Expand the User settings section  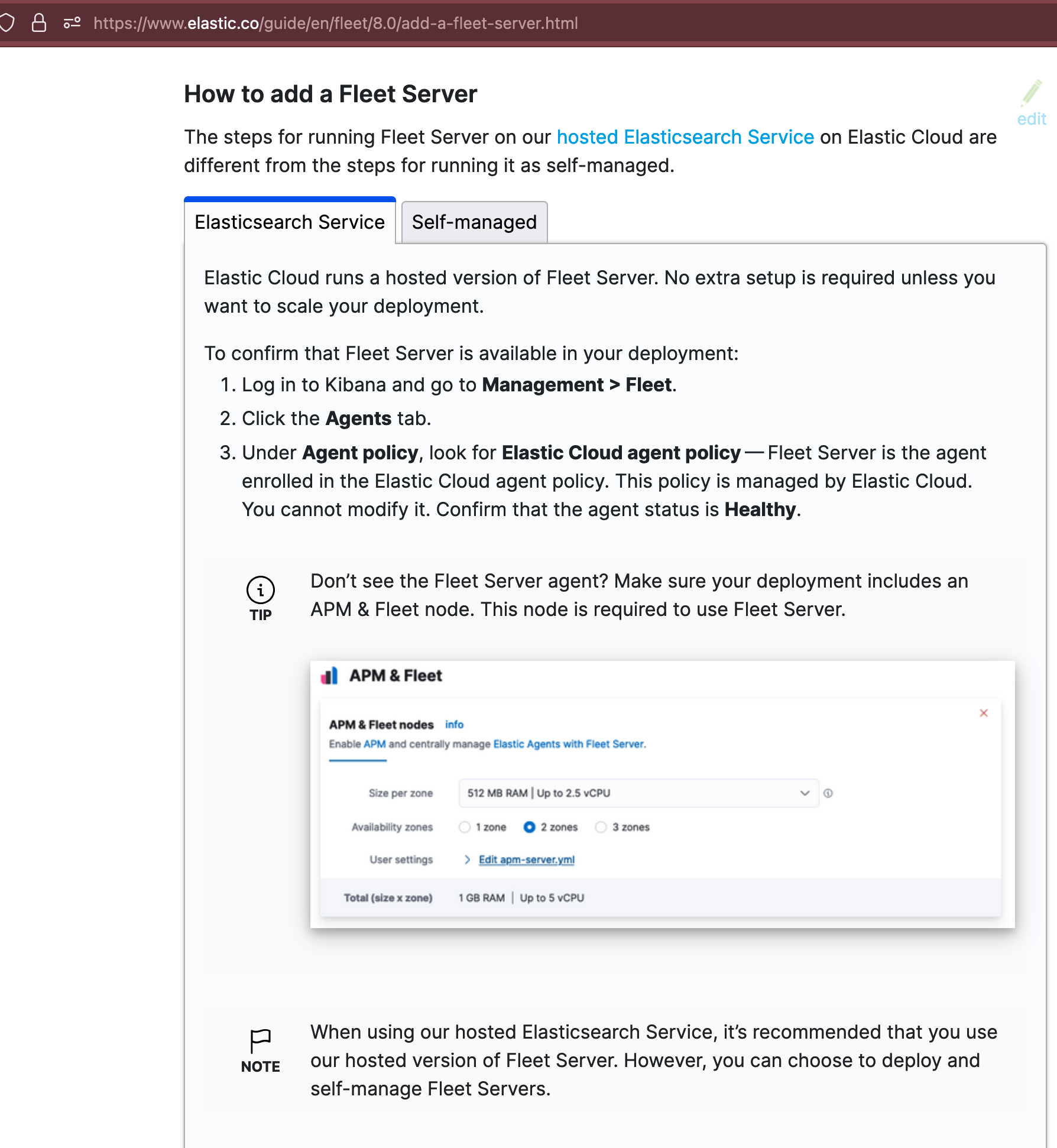click(467, 860)
